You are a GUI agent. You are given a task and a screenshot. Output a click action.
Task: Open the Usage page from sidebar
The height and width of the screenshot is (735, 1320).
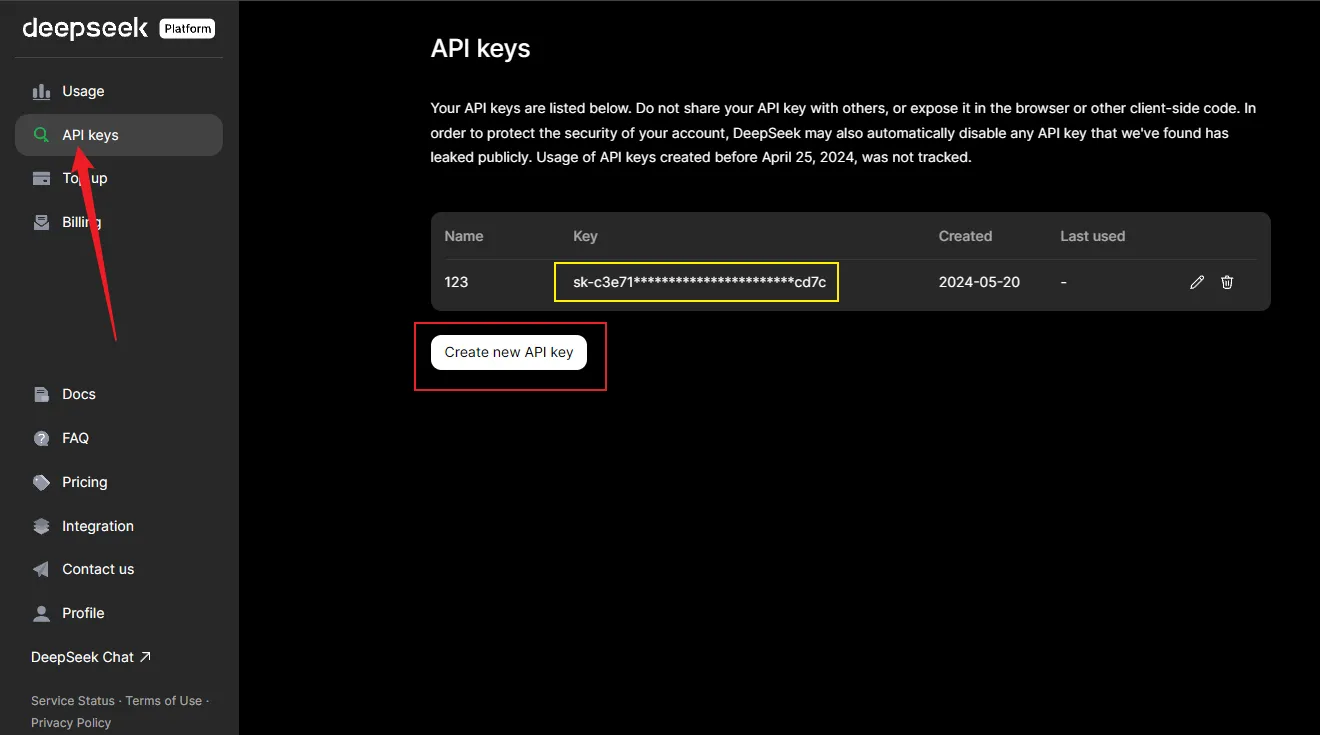click(x=83, y=91)
